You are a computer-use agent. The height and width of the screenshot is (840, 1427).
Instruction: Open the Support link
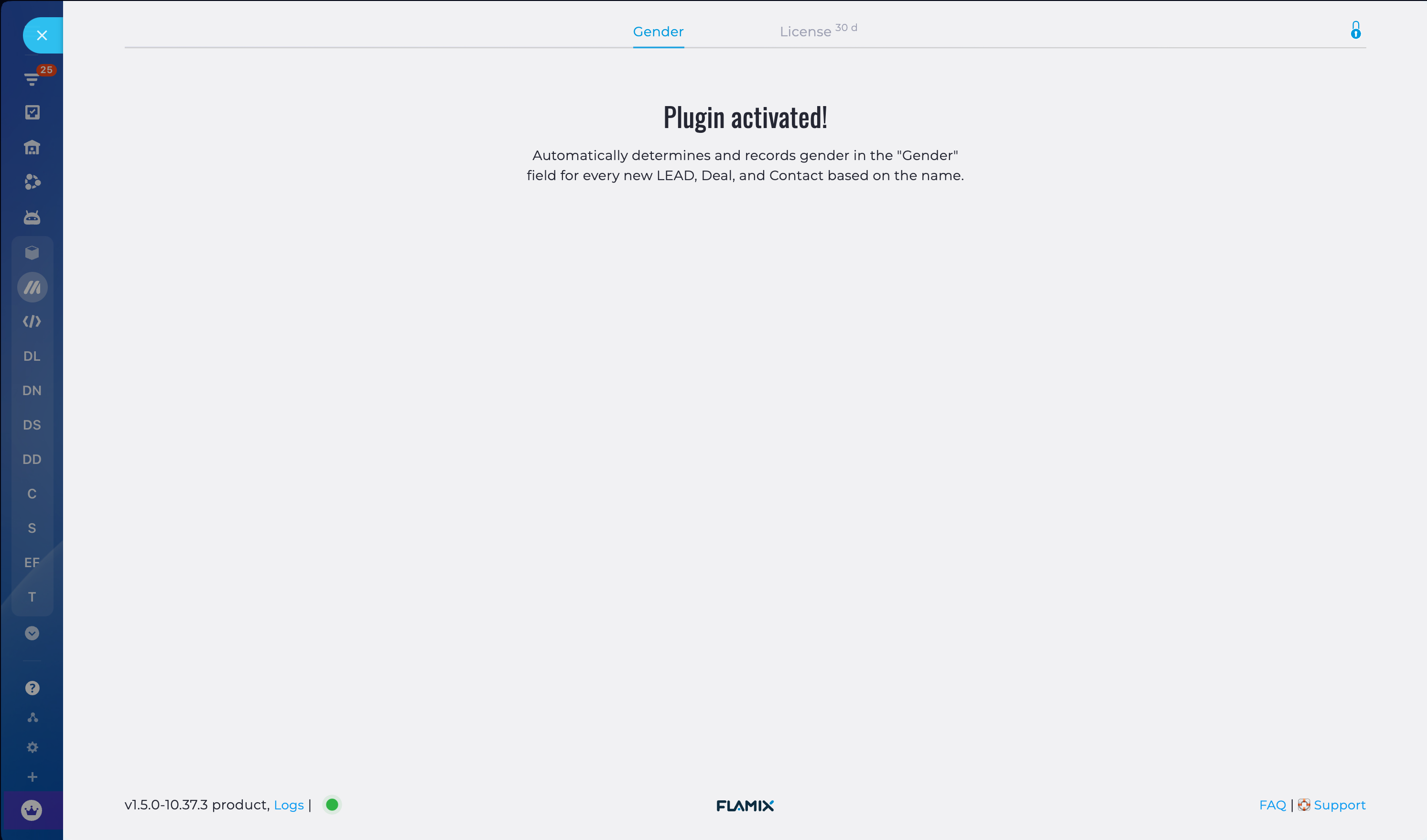click(1339, 805)
